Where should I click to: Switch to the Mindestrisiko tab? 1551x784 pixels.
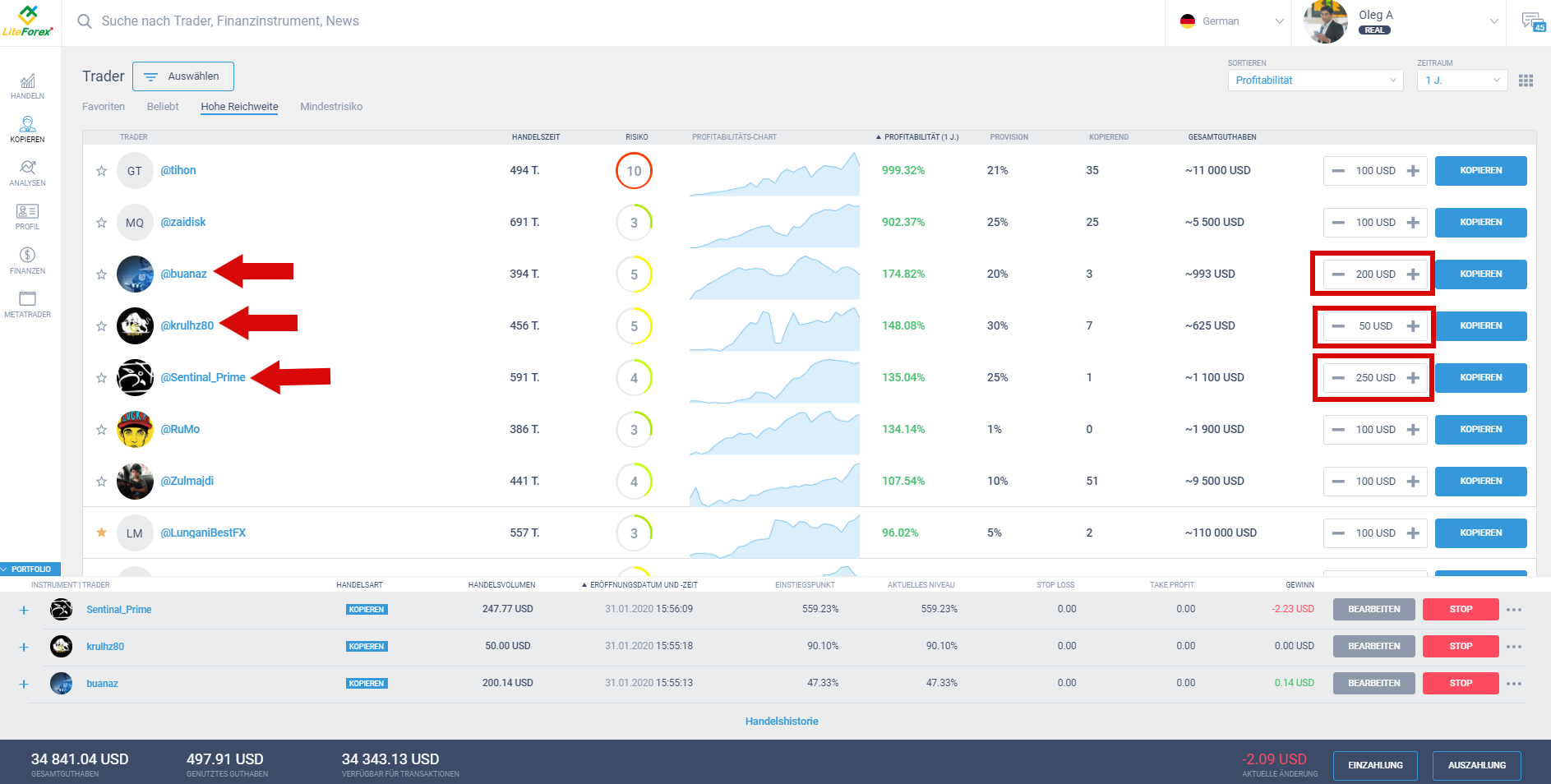pyautogui.click(x=331, y=106)
